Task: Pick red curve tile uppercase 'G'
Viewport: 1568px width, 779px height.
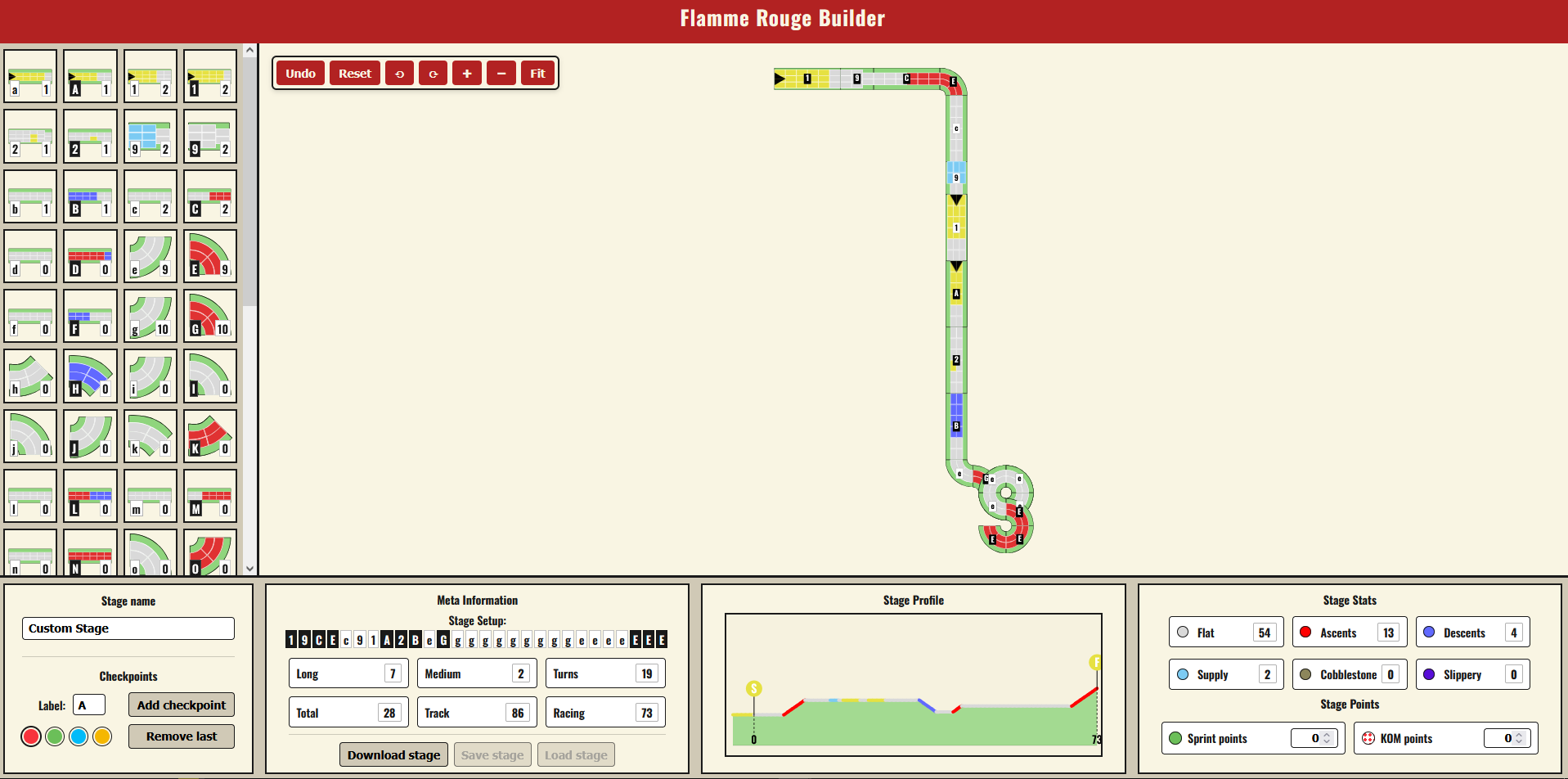Action: point(210,316)
